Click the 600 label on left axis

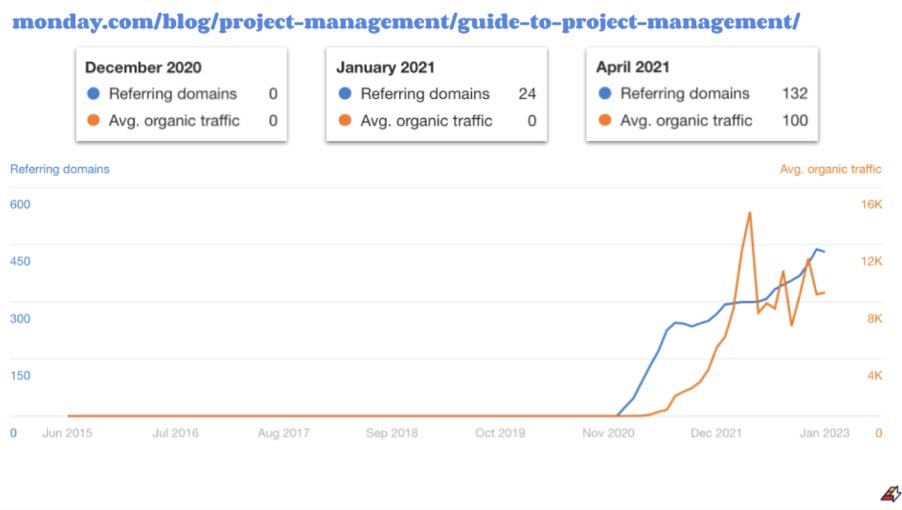point(20,204)
